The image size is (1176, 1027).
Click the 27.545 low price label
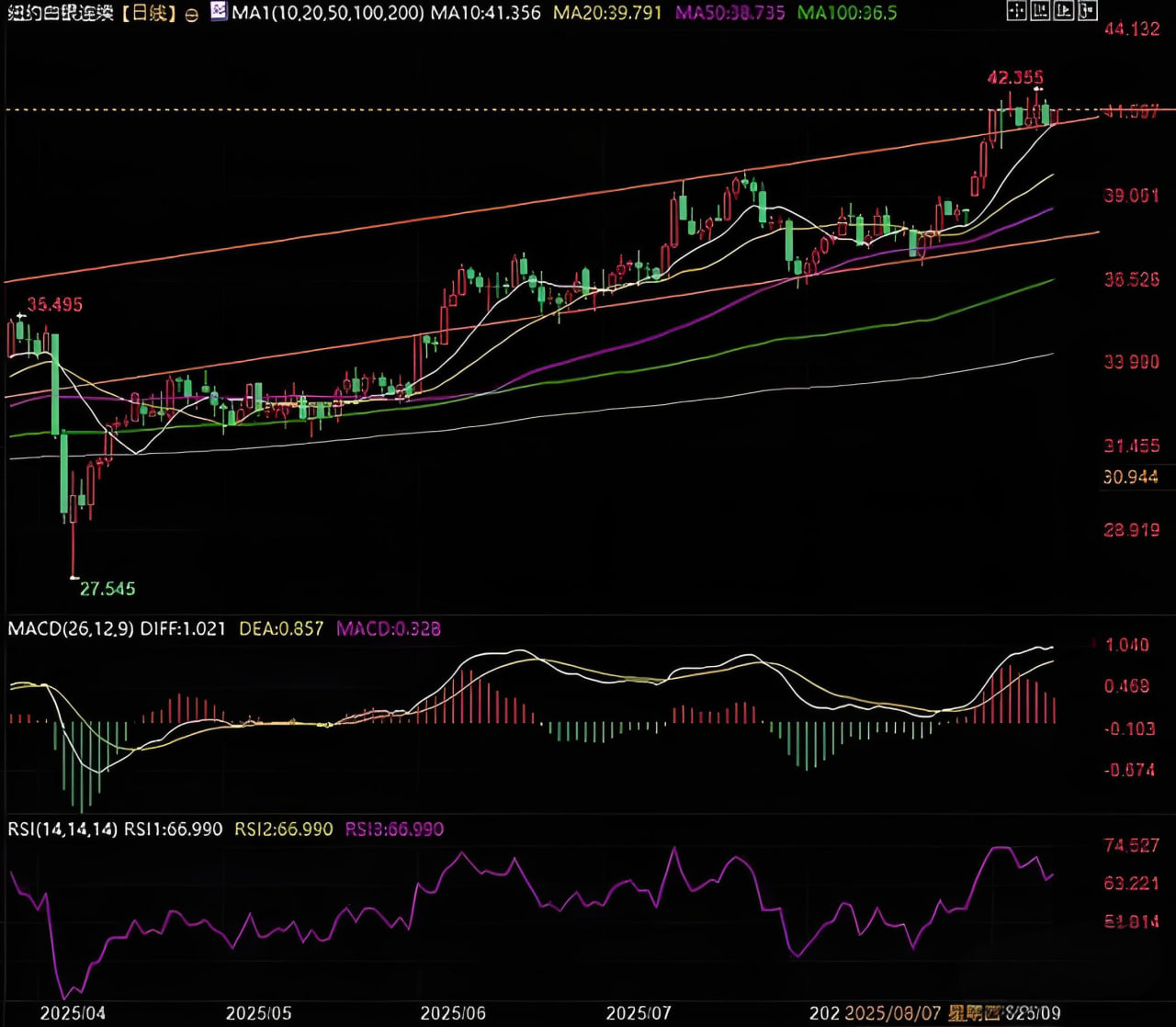click(x=107, y=589)
